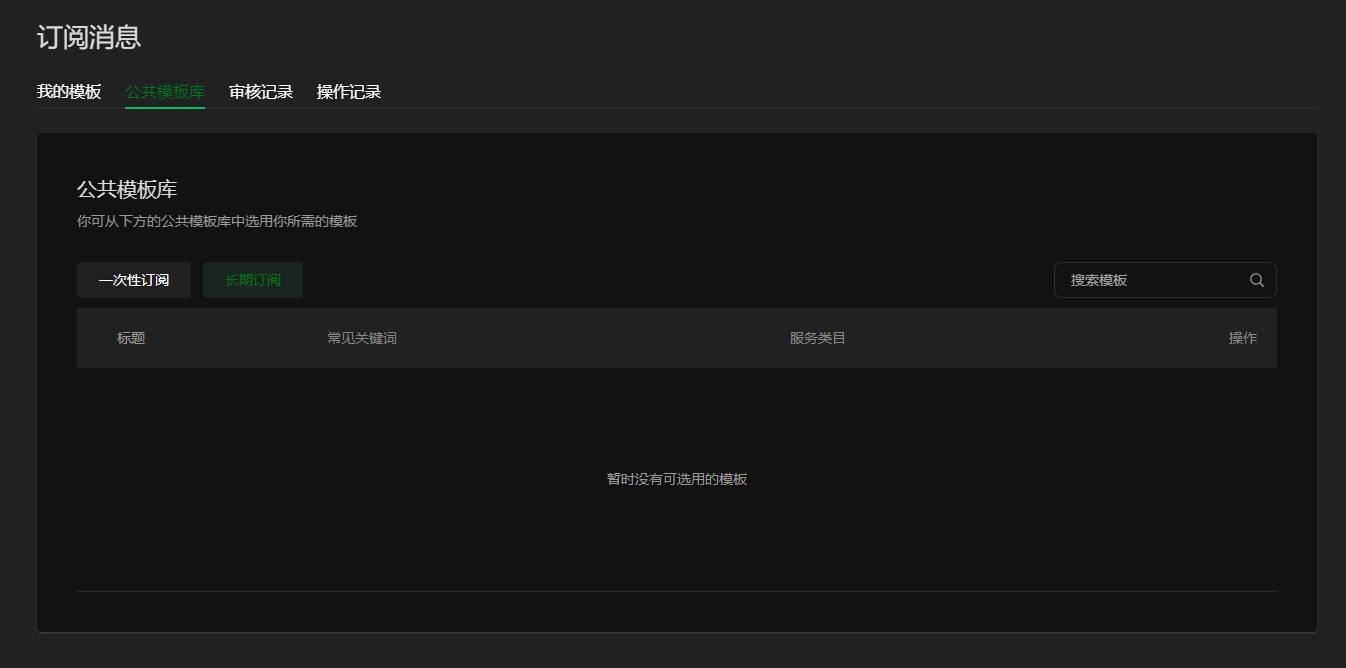Switch to the 我的模板 tab
1346x668 pixels.
coord(69,92)
